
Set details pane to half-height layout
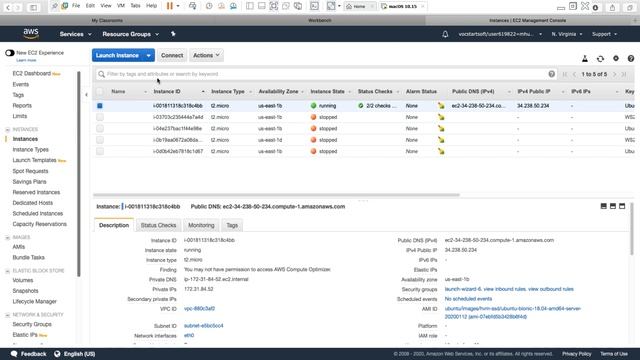pos(613,206)
